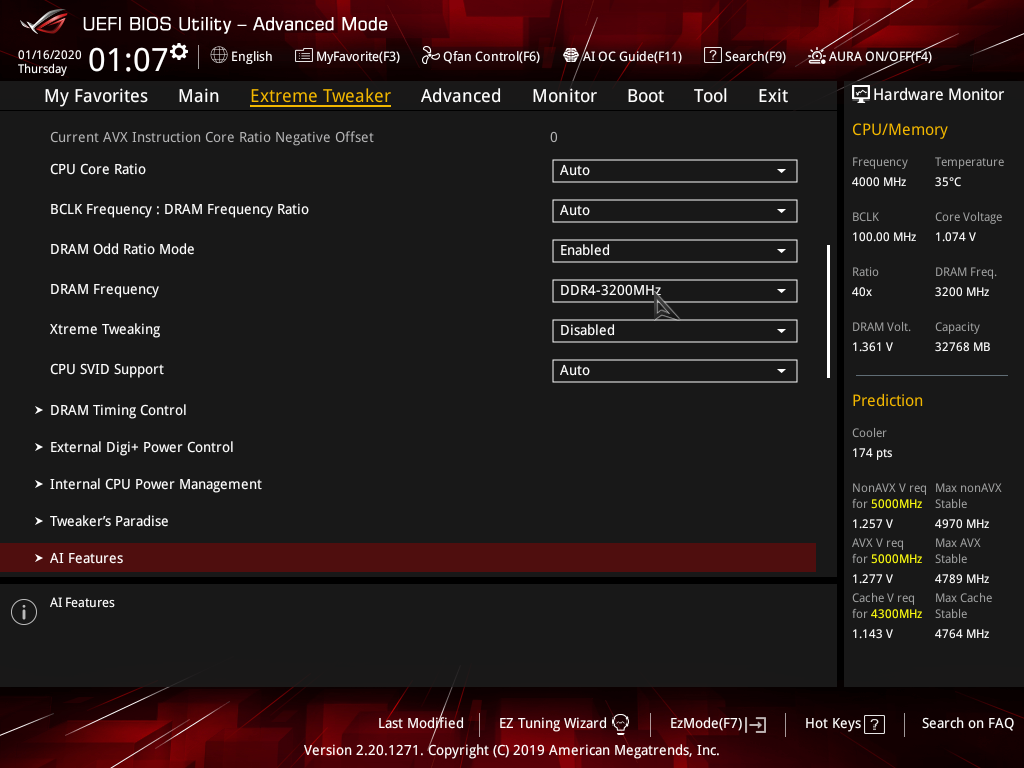Switch to the Exit tab
This screenshot has width=1024, height=768.
point(773,96)
